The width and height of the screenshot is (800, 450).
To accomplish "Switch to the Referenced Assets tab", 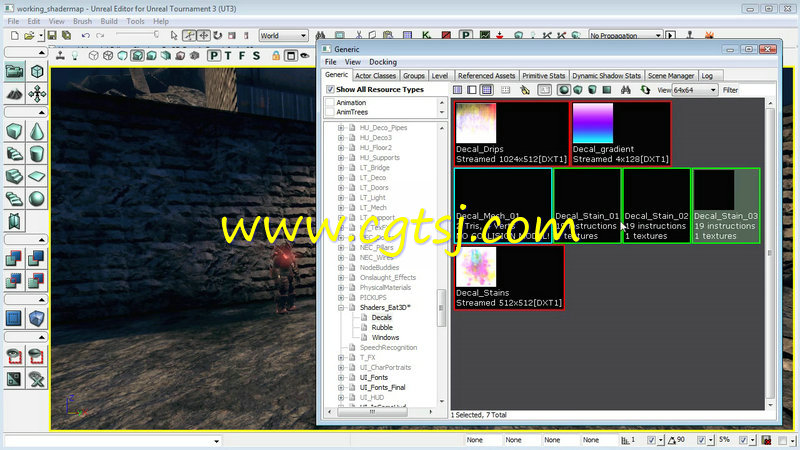I will 486,76.
